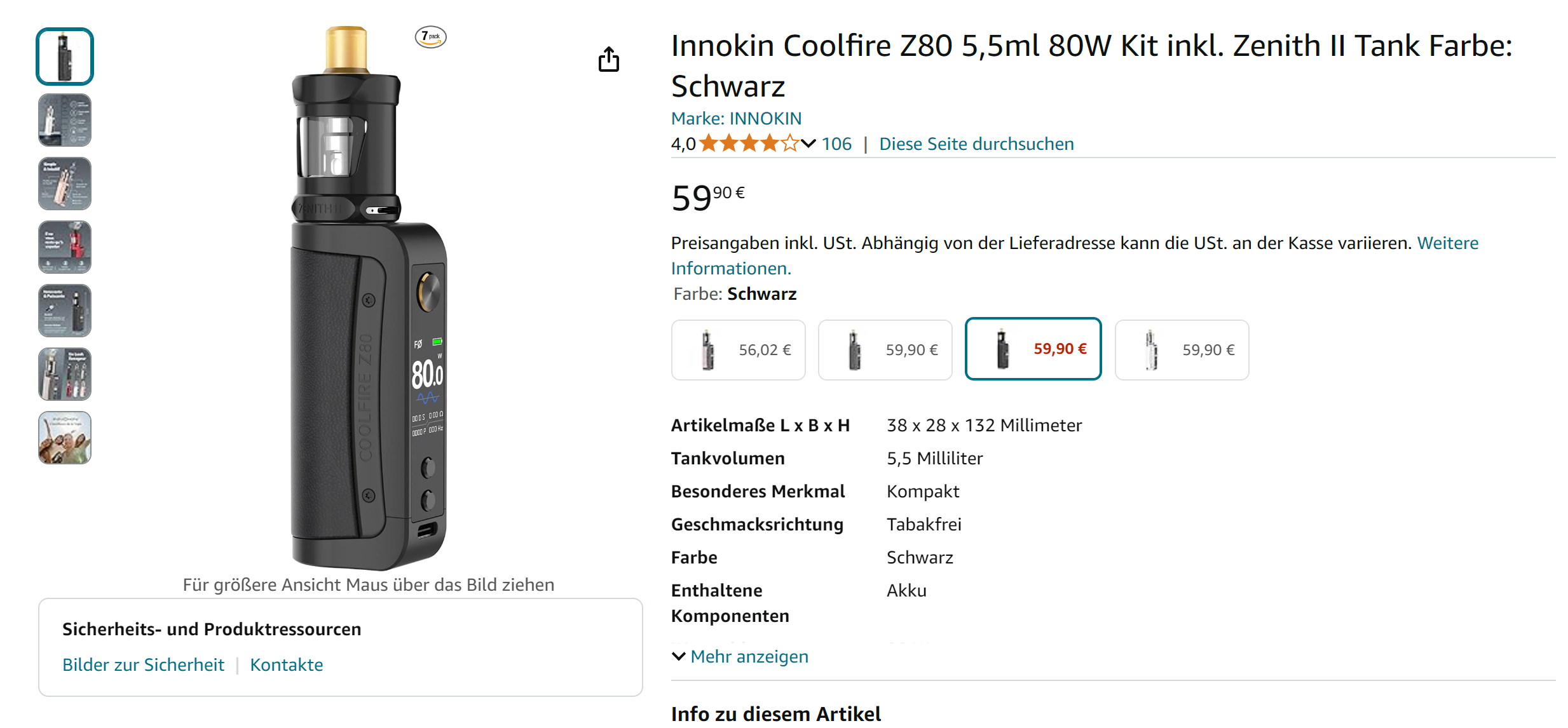
Task: Select the thumbnail with six color variants
Action: coord(65,374)
